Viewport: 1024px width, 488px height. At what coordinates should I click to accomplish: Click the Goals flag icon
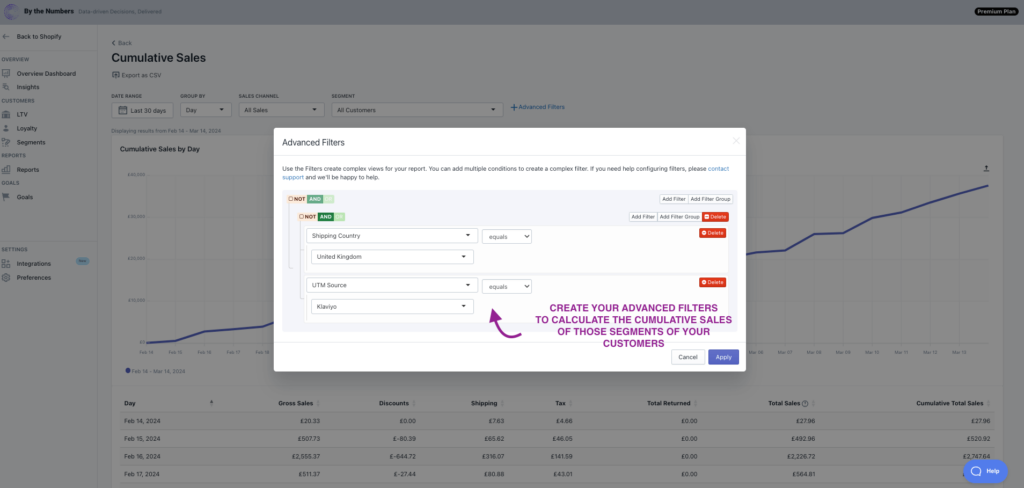(x=6, y=197)
